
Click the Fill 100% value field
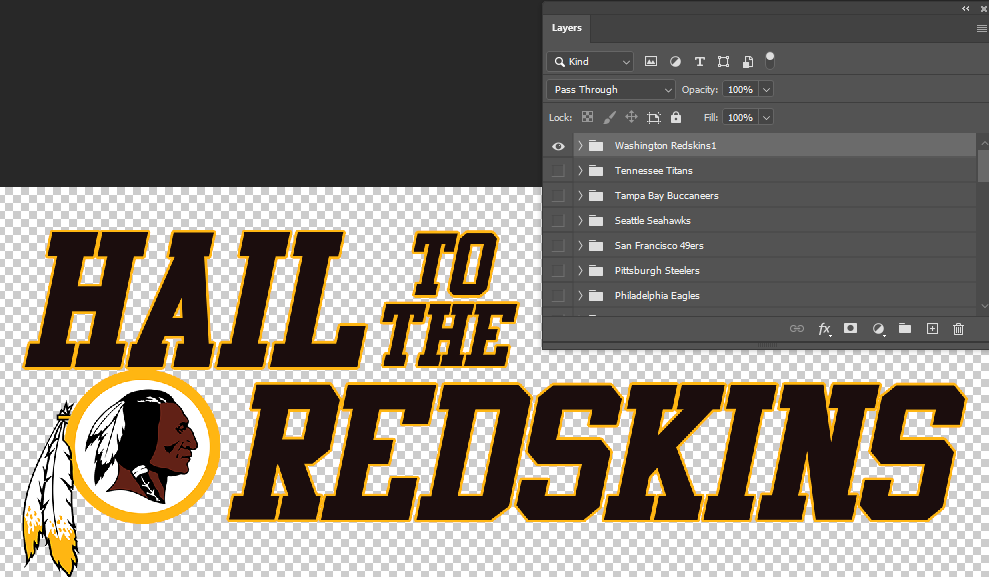(740, 117)
